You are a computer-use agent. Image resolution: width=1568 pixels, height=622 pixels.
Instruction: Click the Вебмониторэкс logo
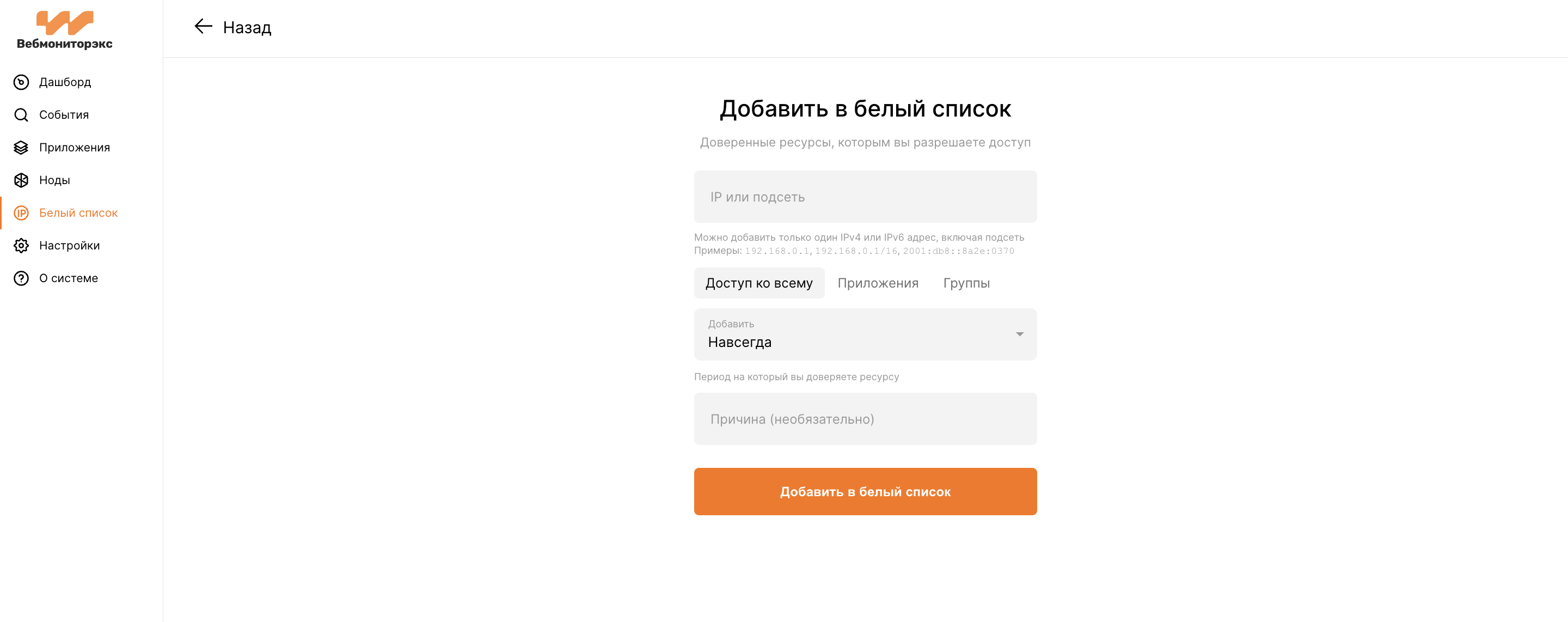(x=65, y=30)
